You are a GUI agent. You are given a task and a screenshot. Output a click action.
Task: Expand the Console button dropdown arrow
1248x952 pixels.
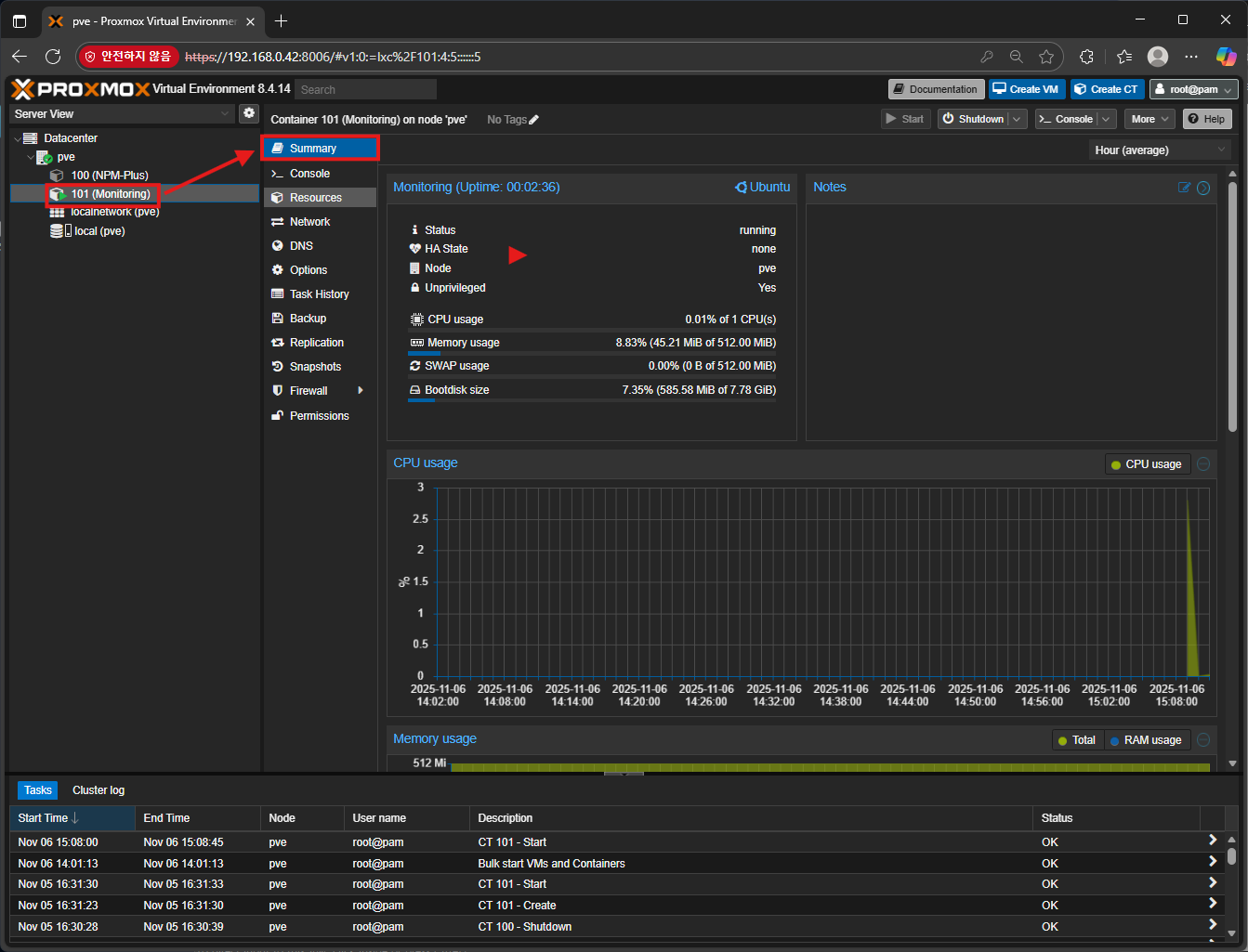pos(1106,119)
